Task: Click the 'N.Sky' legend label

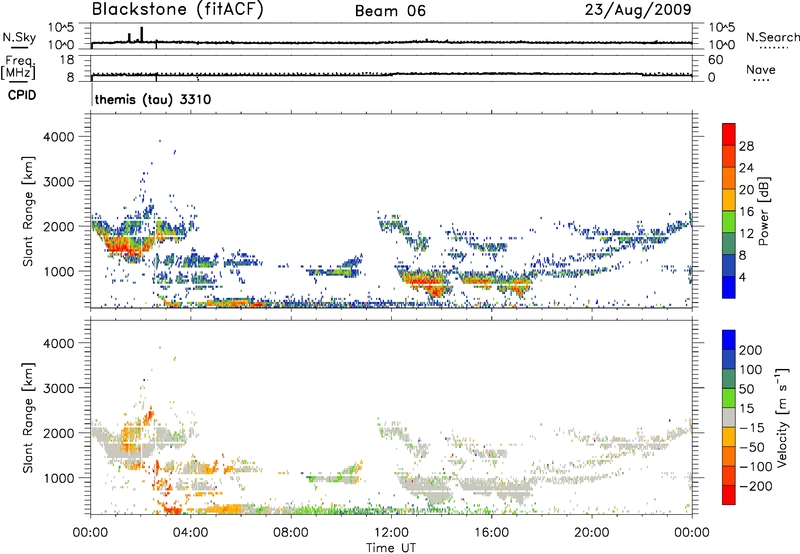Action: pos(19,37)
